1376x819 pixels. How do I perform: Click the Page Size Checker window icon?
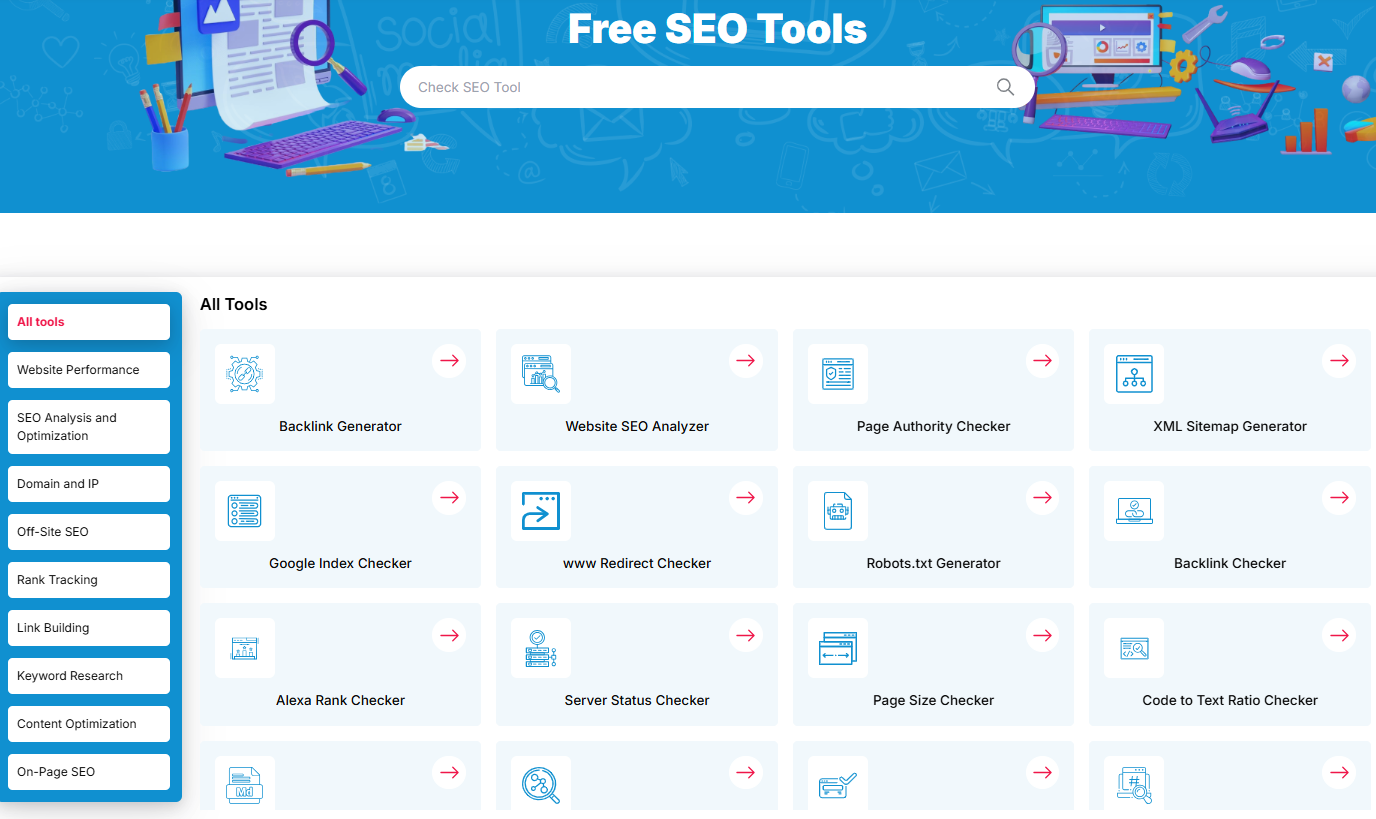(837, 648)
